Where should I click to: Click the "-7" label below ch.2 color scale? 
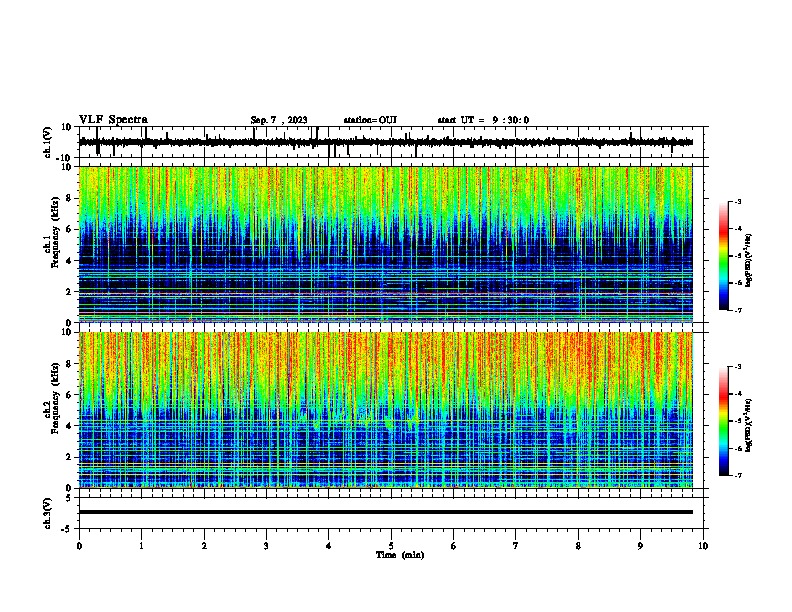pyautogui.click(x=737, y=476)
